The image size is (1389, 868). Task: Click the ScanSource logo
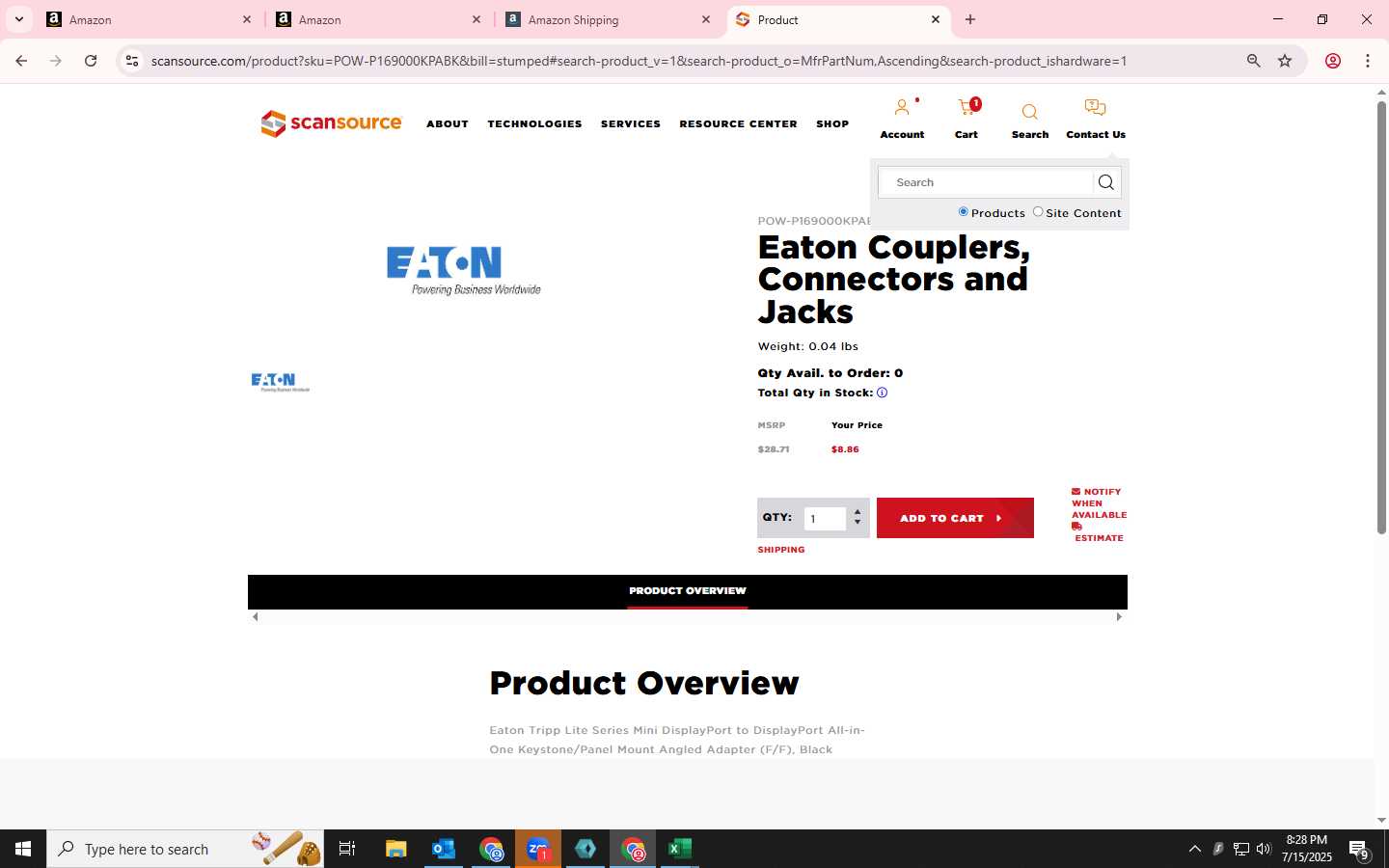331,123
